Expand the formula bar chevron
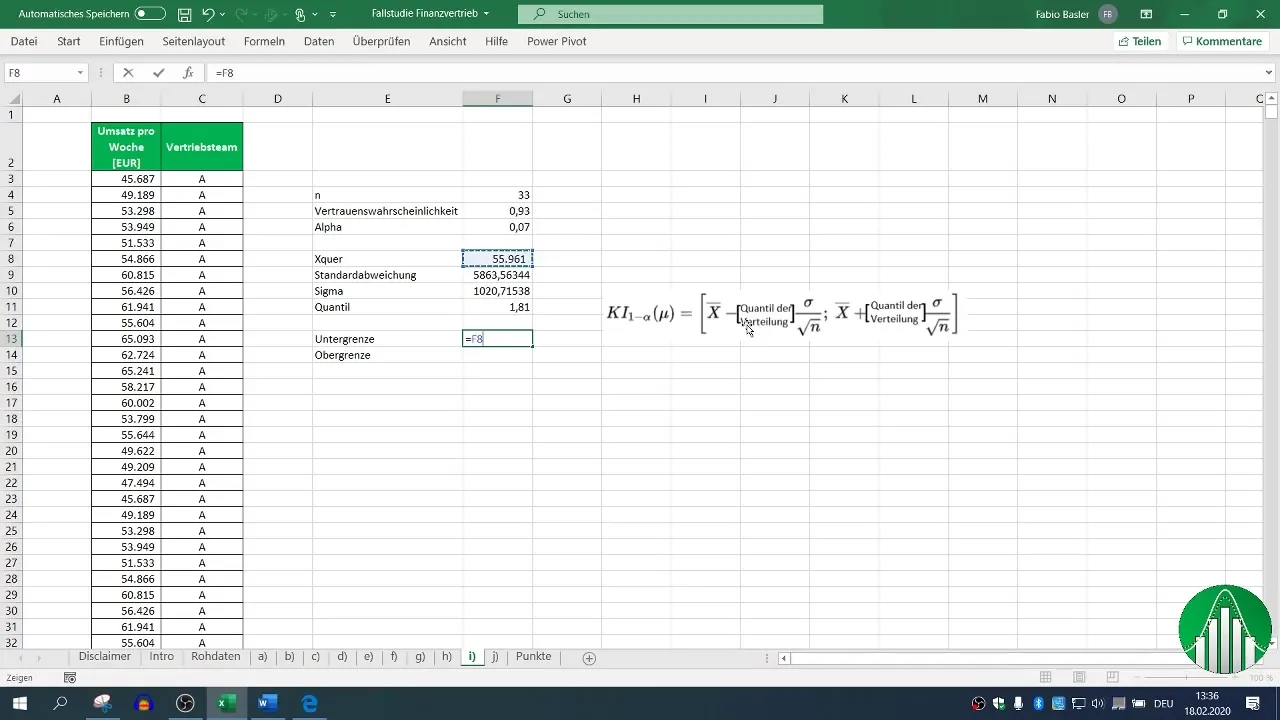 click(x=1270, y=73)
